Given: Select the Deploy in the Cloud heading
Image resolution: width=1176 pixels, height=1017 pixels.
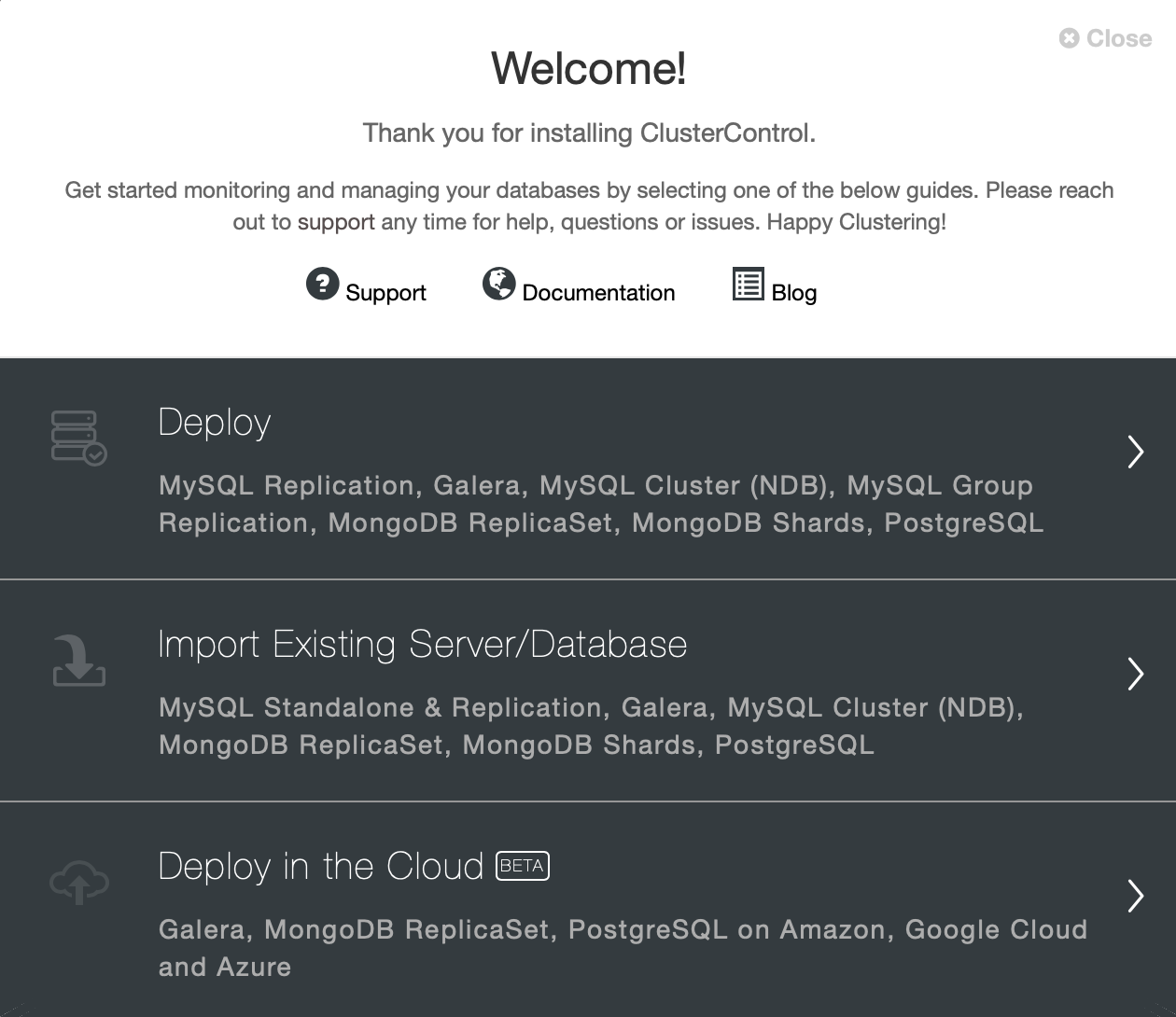Looking at the screenshot, I should pos(321,867).
